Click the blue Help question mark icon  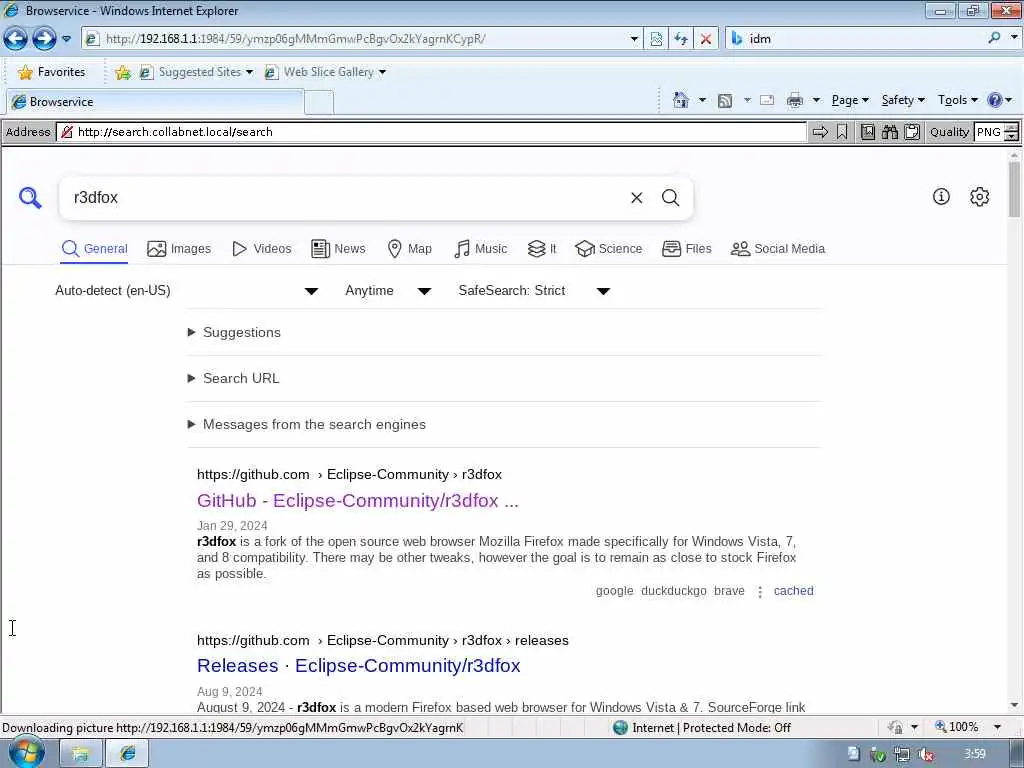(x=995, y=100)
